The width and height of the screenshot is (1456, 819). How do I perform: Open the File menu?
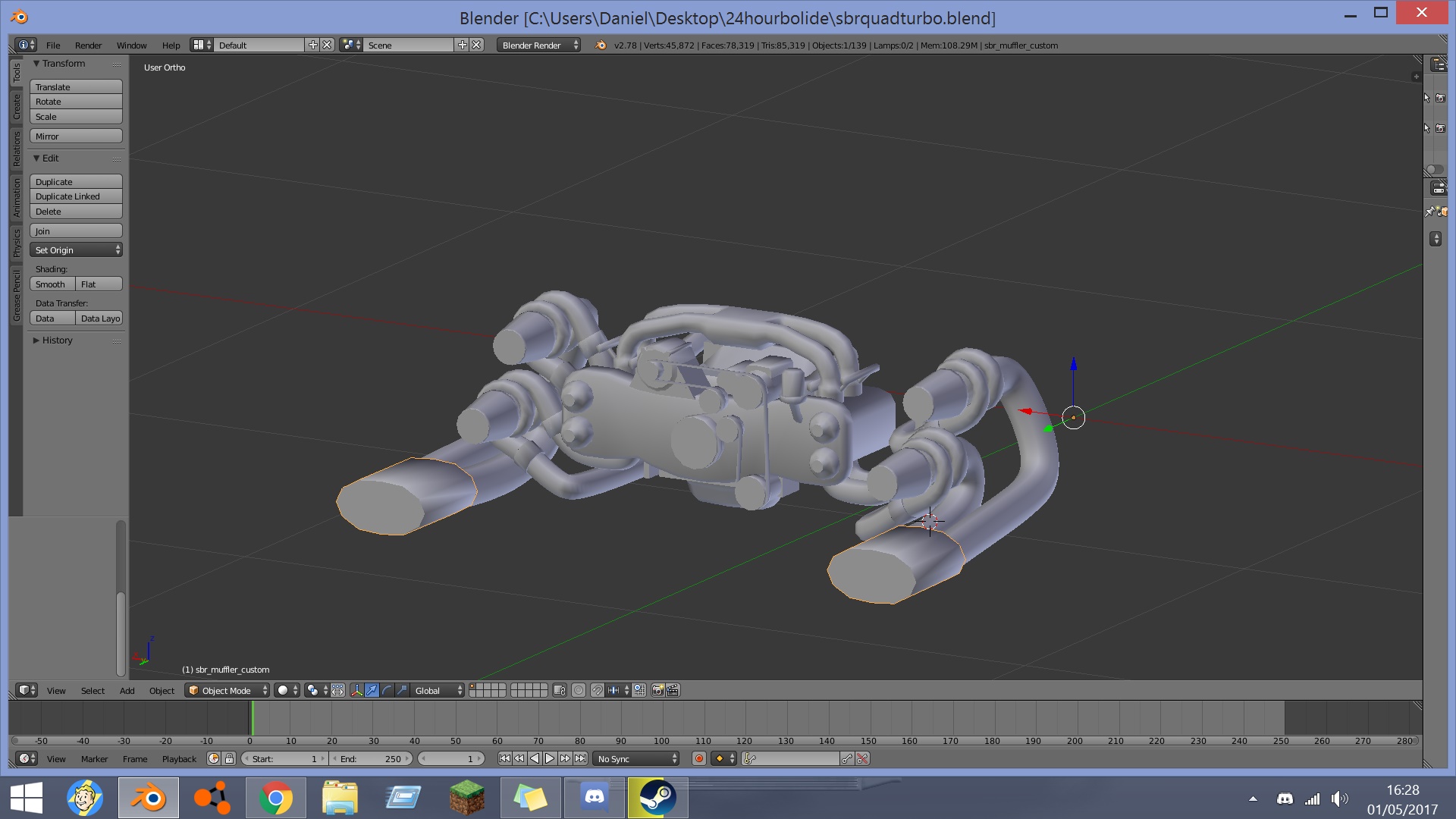pyautogui.click(x=53, y=45)
